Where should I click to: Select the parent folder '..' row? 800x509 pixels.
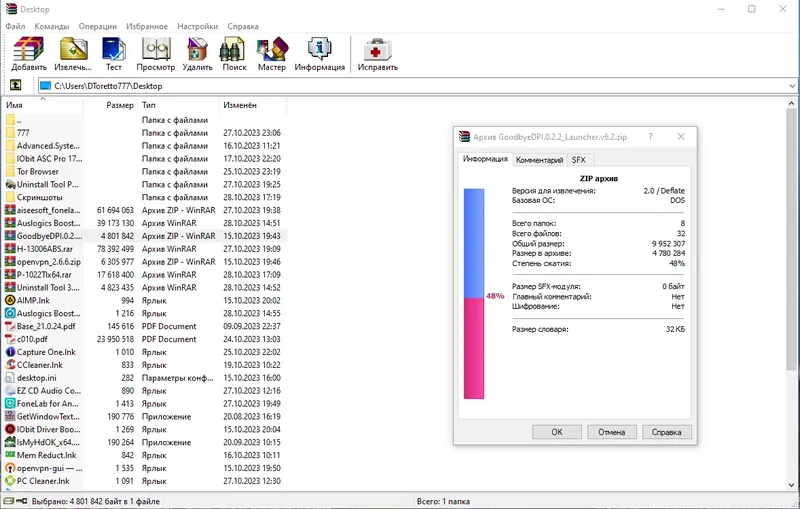coord(145,120)
